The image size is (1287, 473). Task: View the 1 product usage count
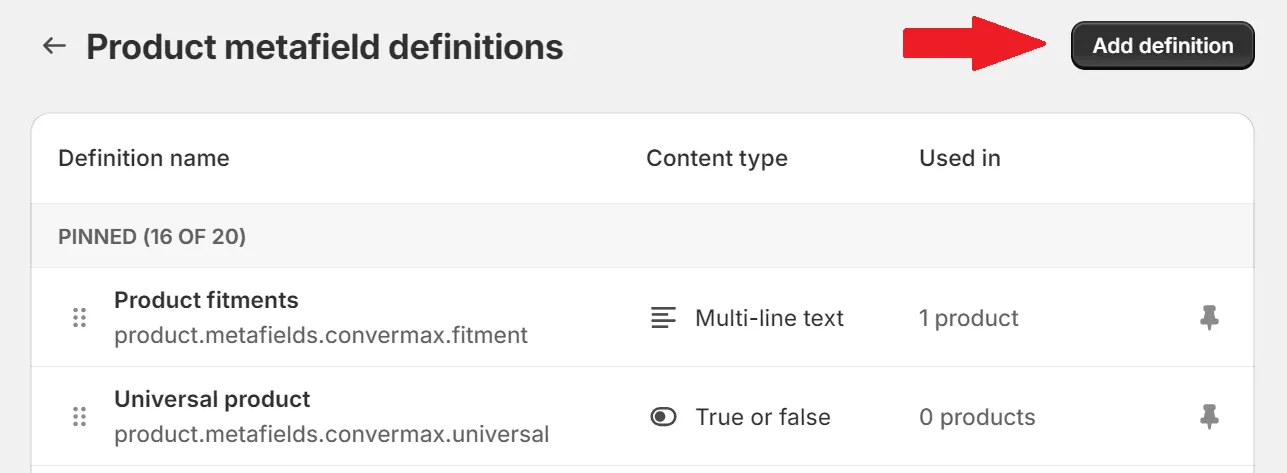968,318
